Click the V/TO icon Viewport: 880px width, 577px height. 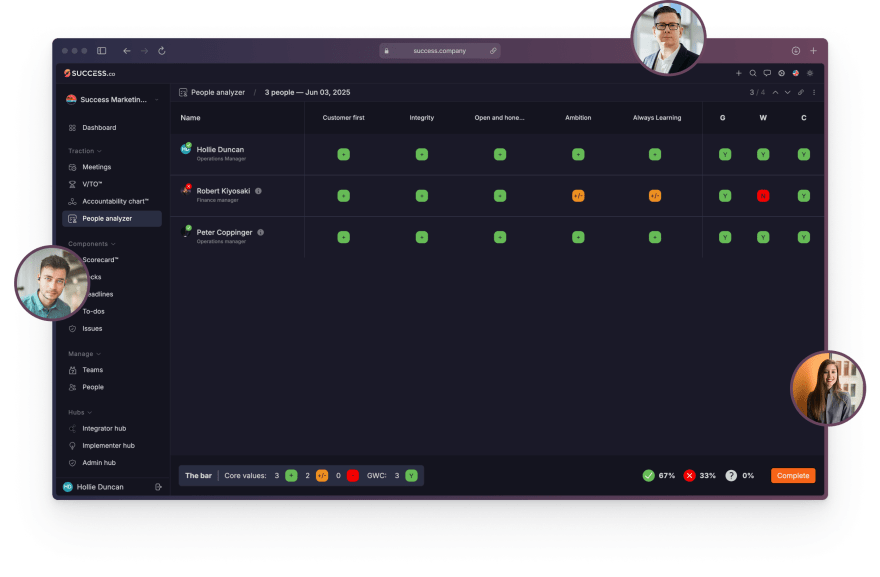point(72,184)
